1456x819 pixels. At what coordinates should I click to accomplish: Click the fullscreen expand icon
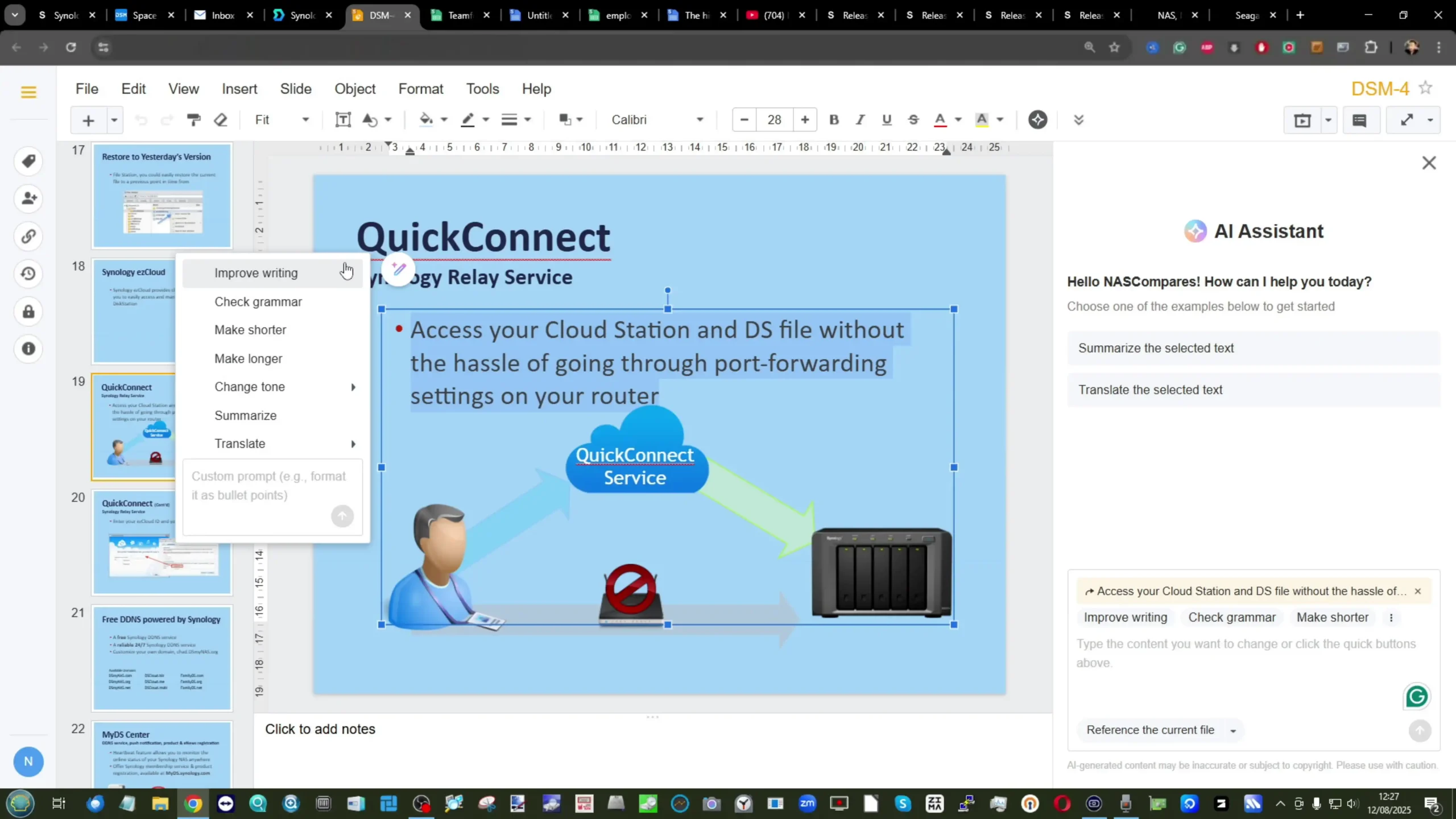pyautogui.click(x=1407, y=120)
